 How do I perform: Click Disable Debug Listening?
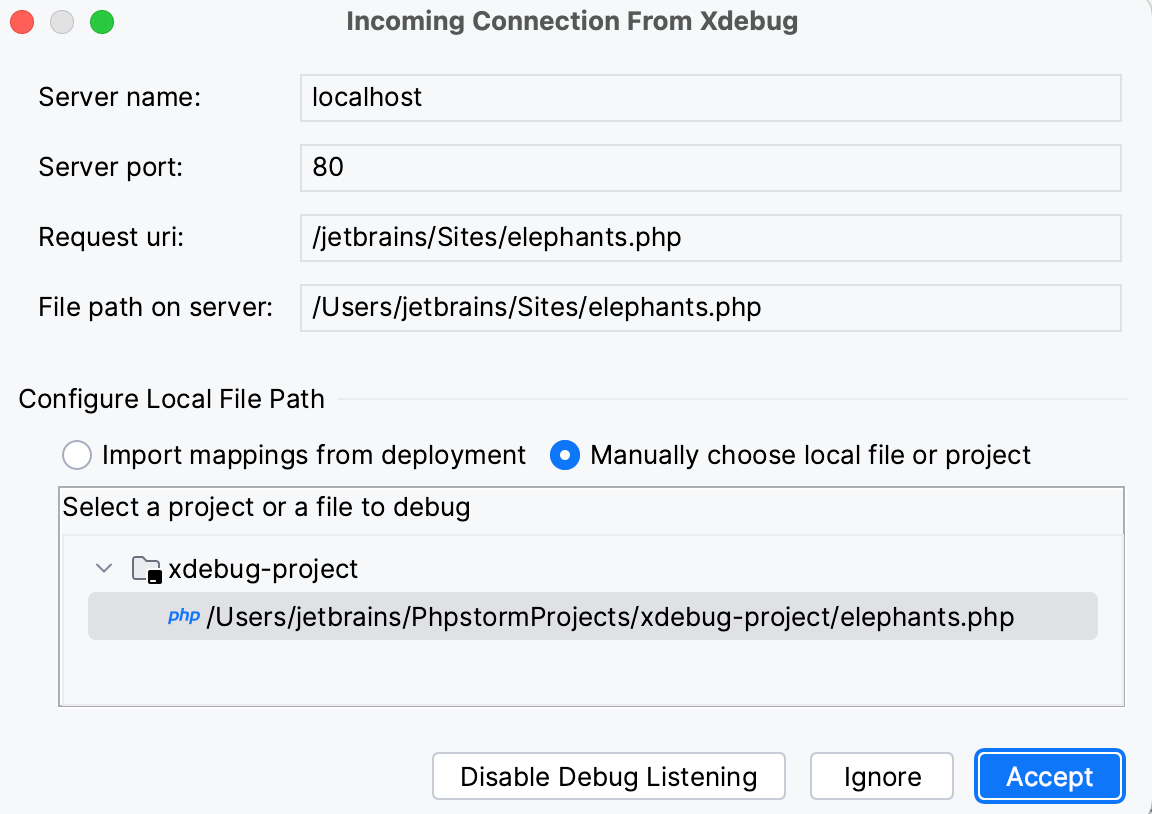[x=608, y=776]
